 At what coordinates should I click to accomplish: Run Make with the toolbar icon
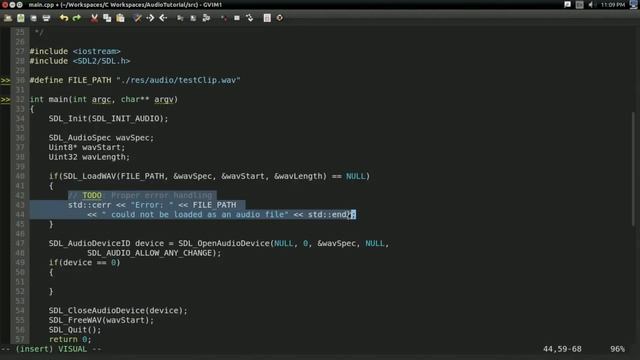click(224, 18)
